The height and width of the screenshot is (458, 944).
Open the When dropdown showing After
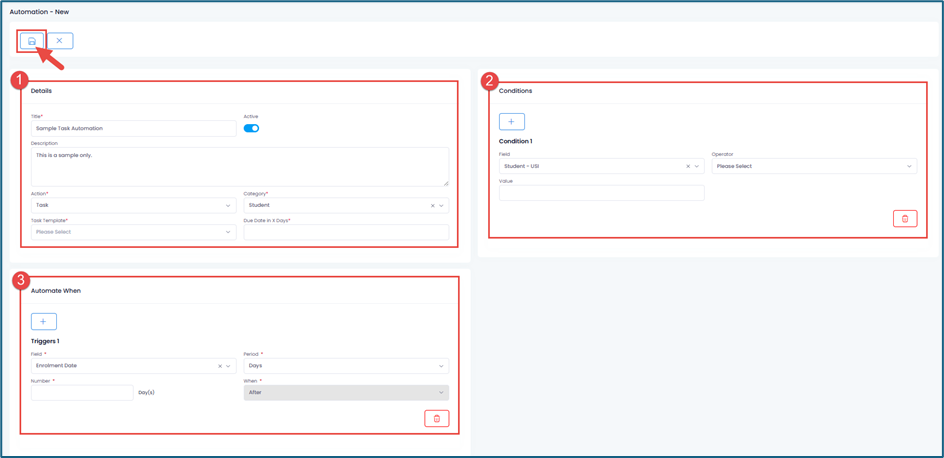[x=345, y=393]
